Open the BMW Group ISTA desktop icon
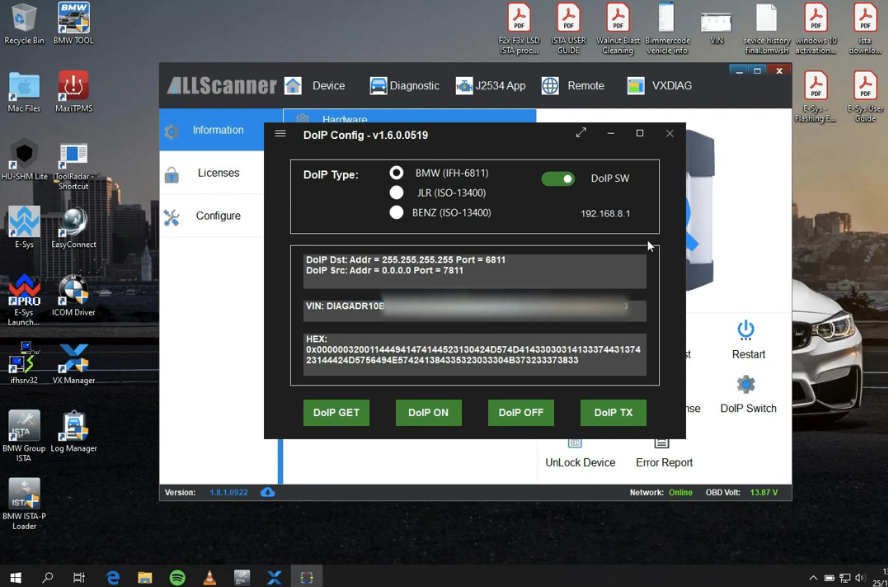 pyautogui.click(x=24, y=436)
